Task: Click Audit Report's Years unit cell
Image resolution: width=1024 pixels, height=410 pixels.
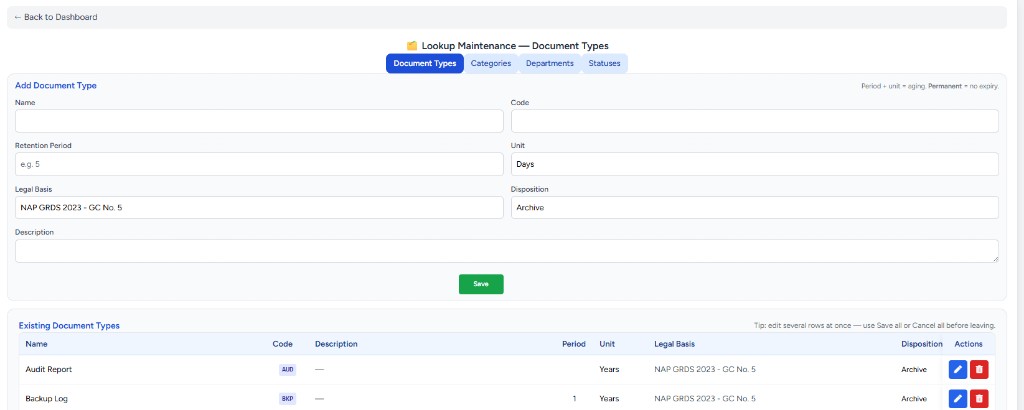Action: (609, 370)
